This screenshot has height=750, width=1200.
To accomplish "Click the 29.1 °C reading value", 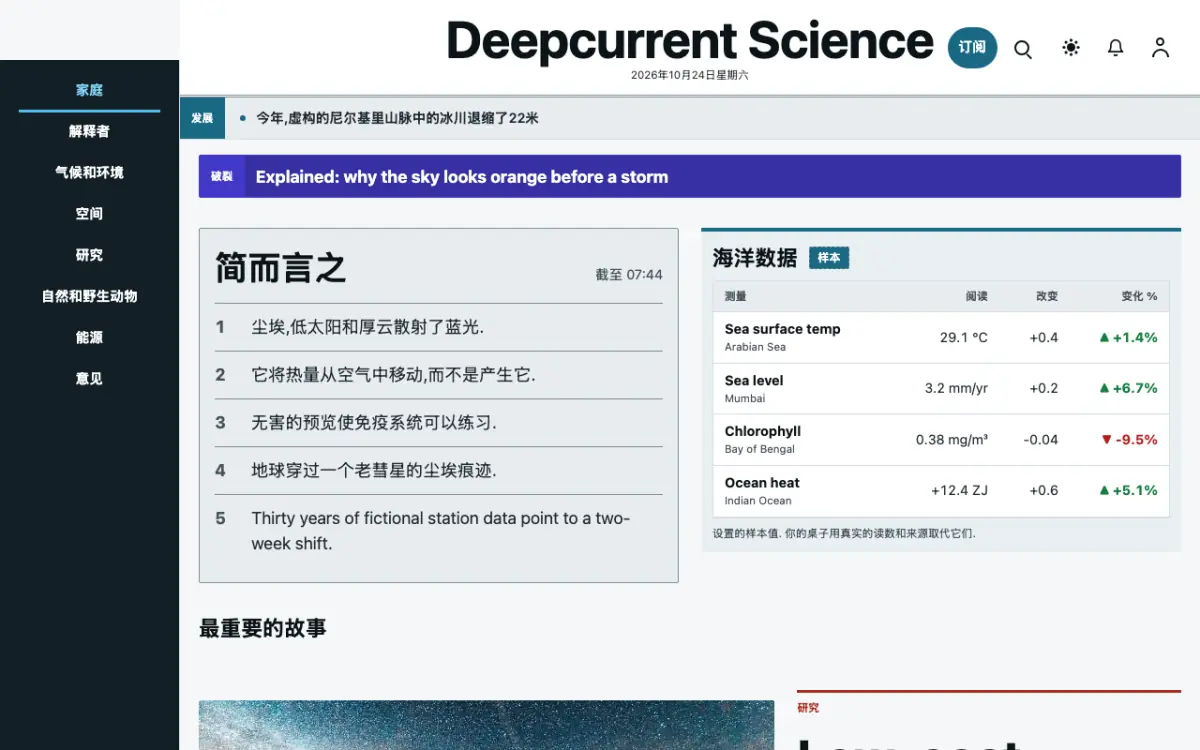I will (x=964, y=337).
